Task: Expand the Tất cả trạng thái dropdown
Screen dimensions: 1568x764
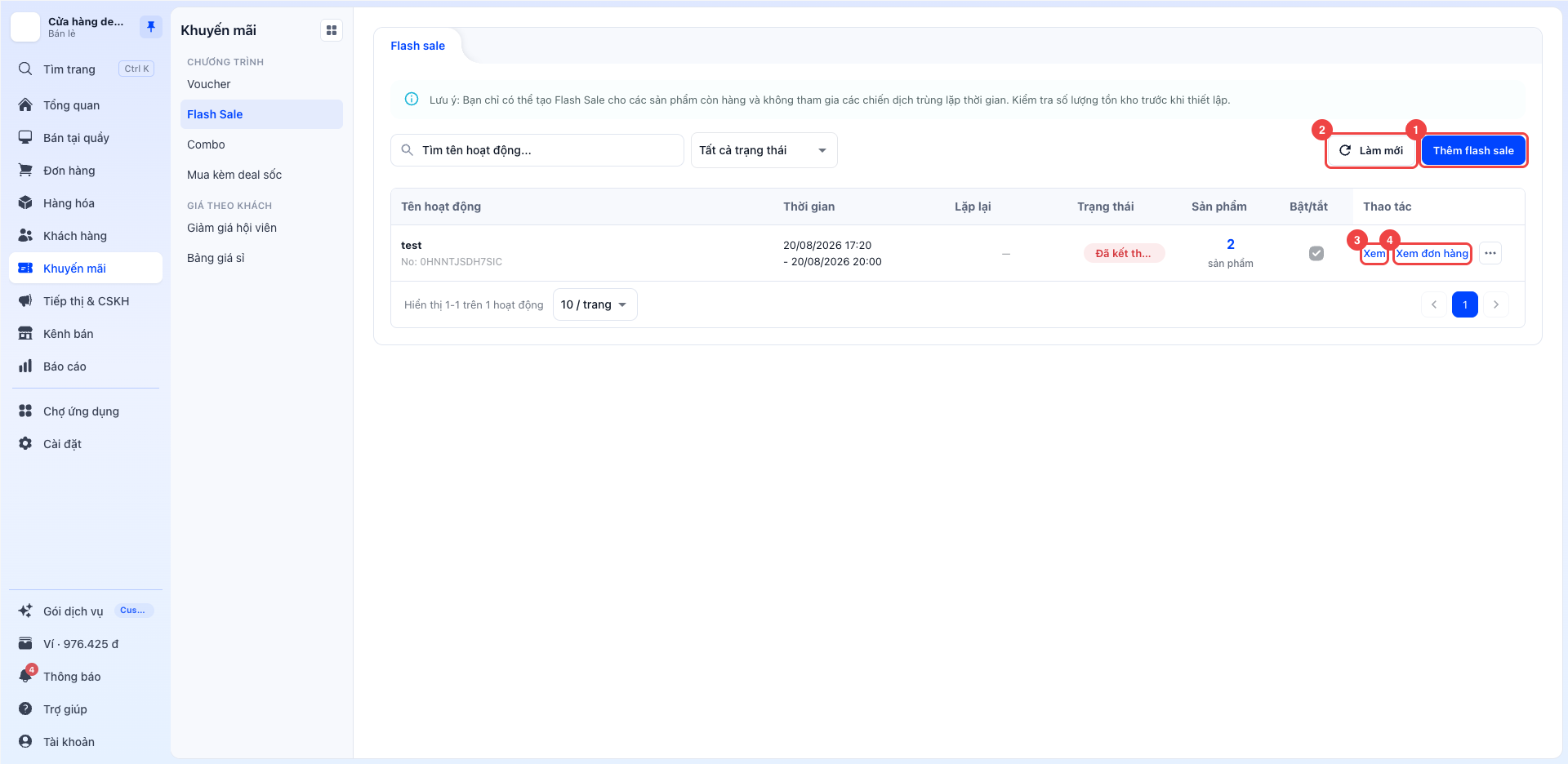Action: pos(764,150)
